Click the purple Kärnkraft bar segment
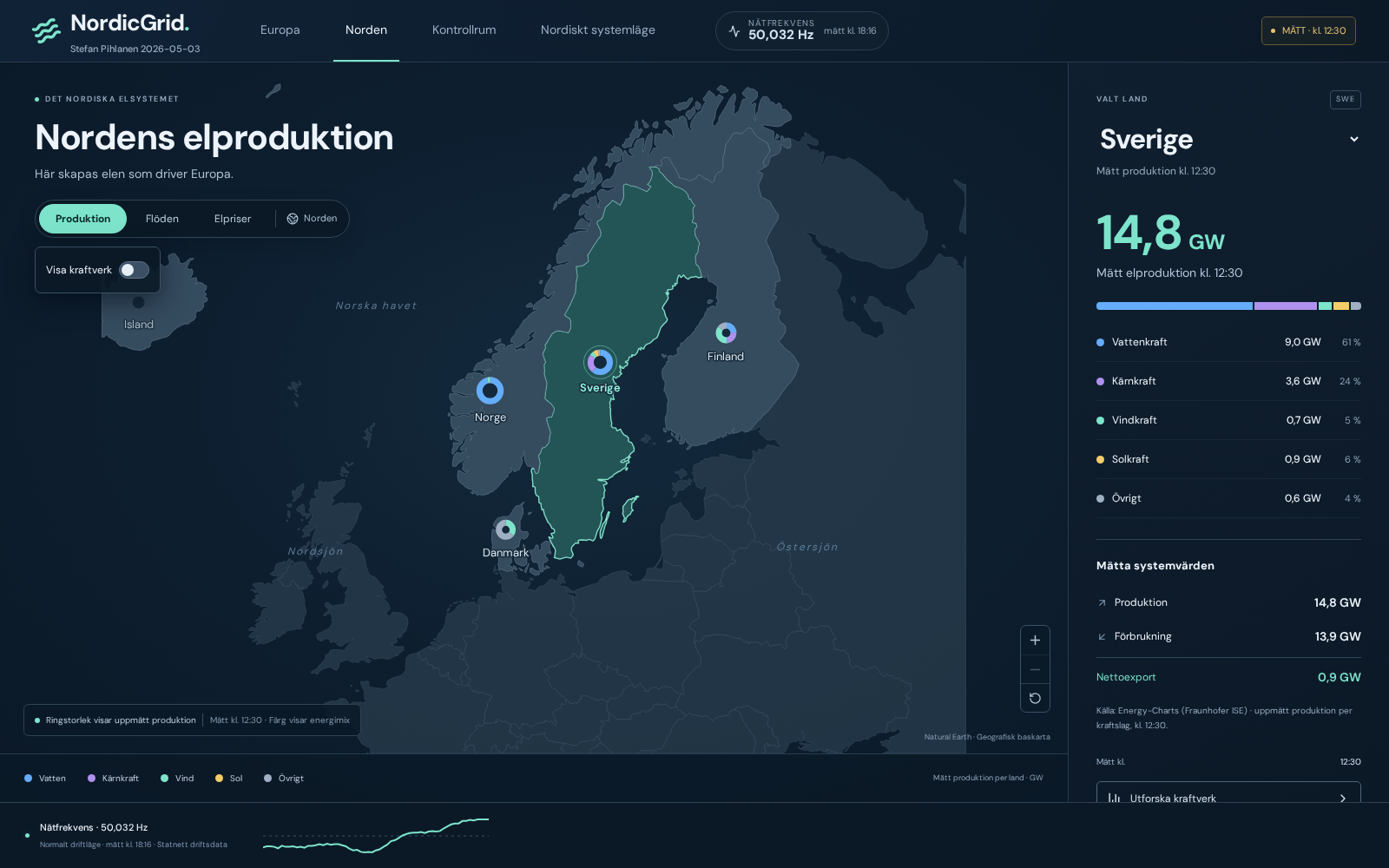The width and height of the screenshot is (1389, 868). coord(1286,306)
